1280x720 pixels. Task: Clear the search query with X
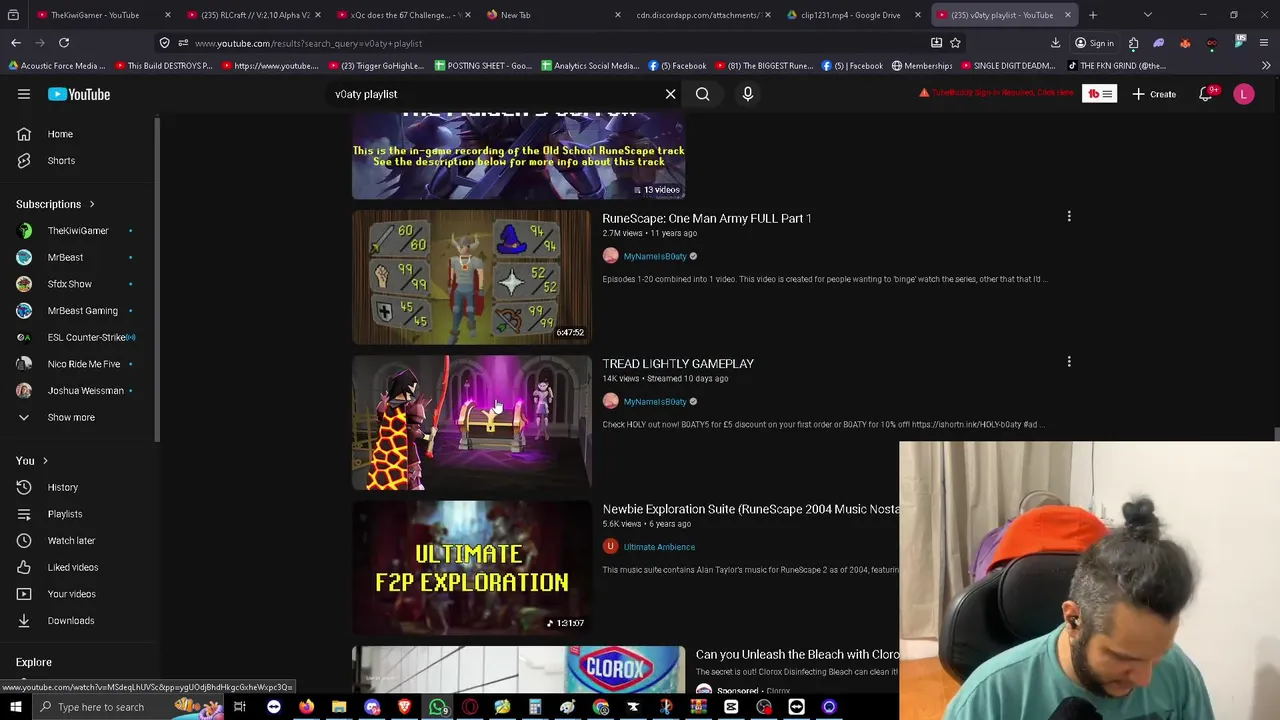click(670, 94)
